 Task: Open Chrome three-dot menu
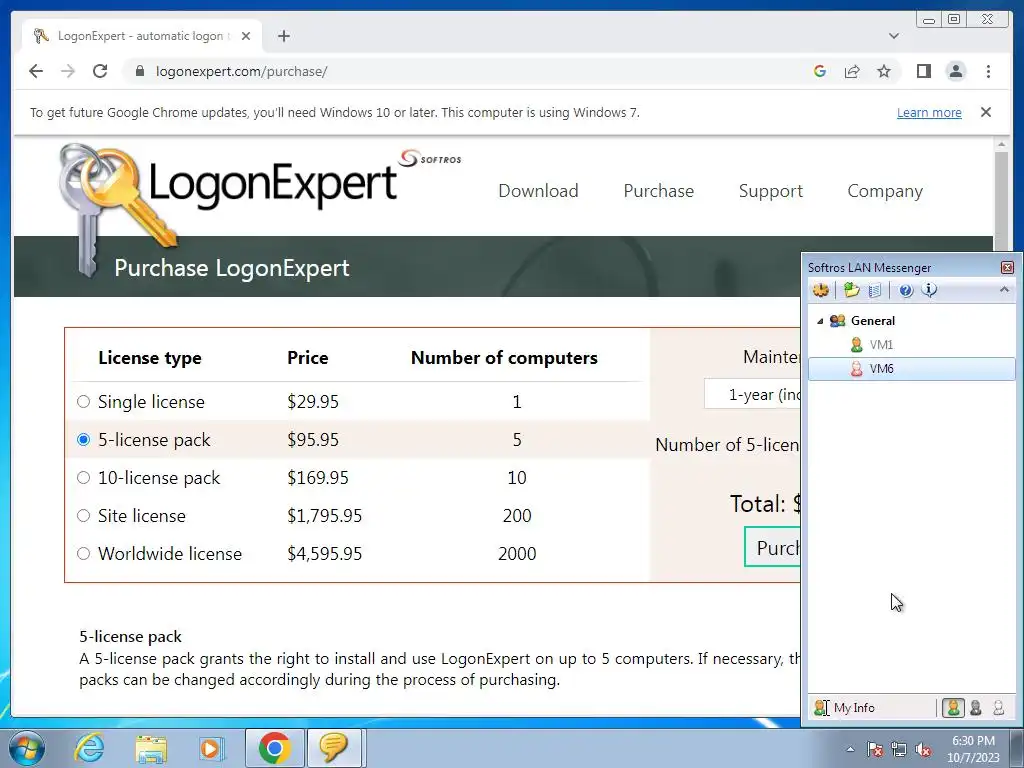988,71
